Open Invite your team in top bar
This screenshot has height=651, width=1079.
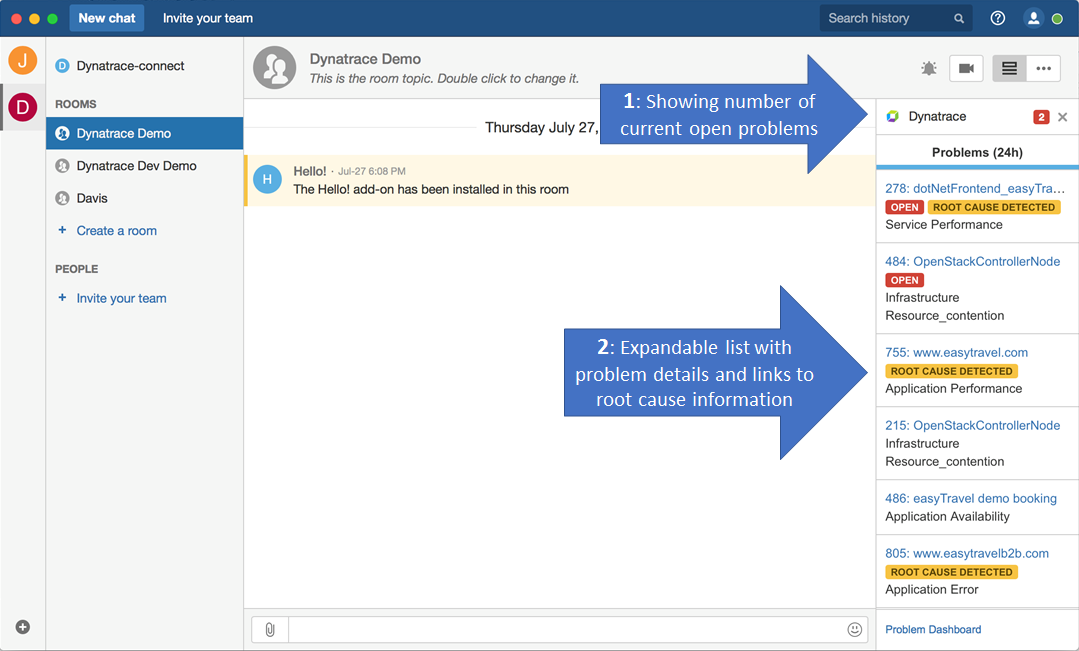(208, 19)
